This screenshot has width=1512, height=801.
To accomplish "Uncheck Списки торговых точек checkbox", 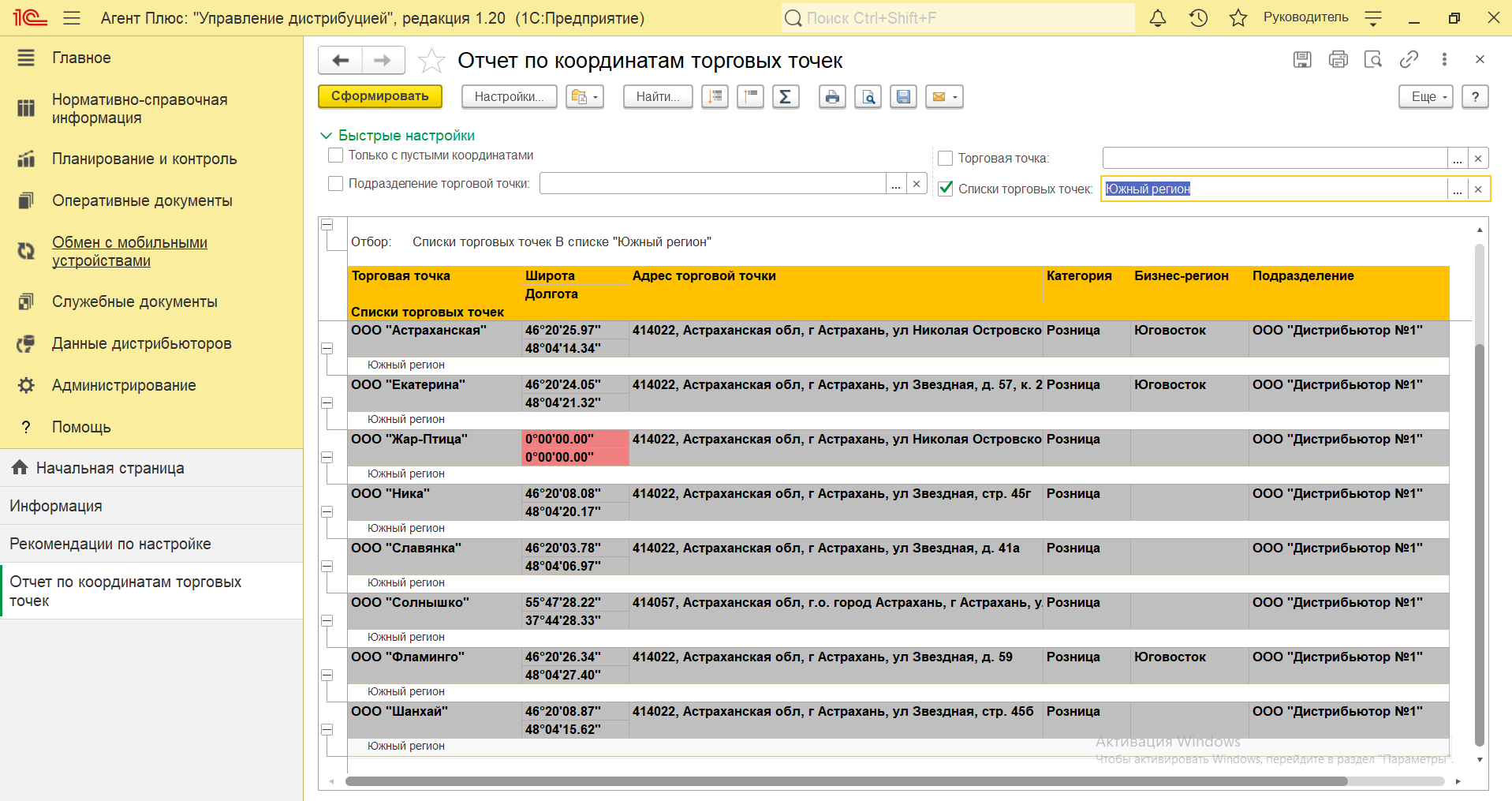I will point(945,189).
